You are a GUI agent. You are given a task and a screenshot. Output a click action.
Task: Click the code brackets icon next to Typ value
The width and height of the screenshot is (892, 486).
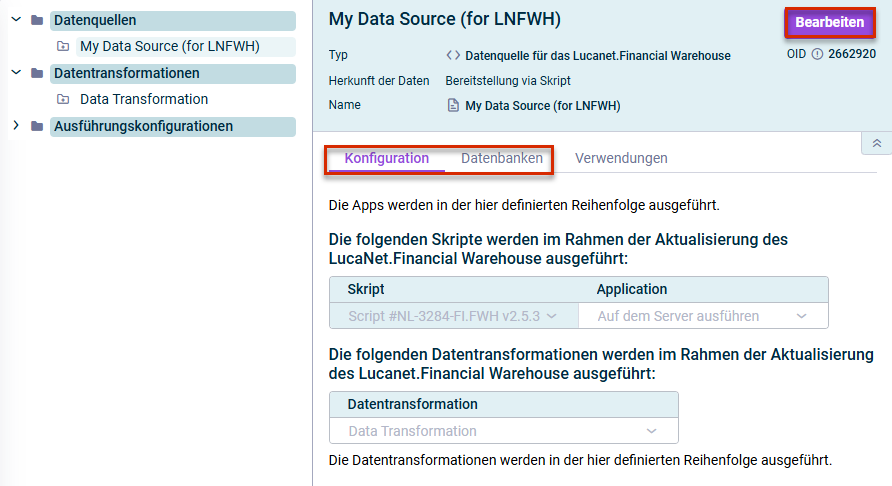coord(453,55)
